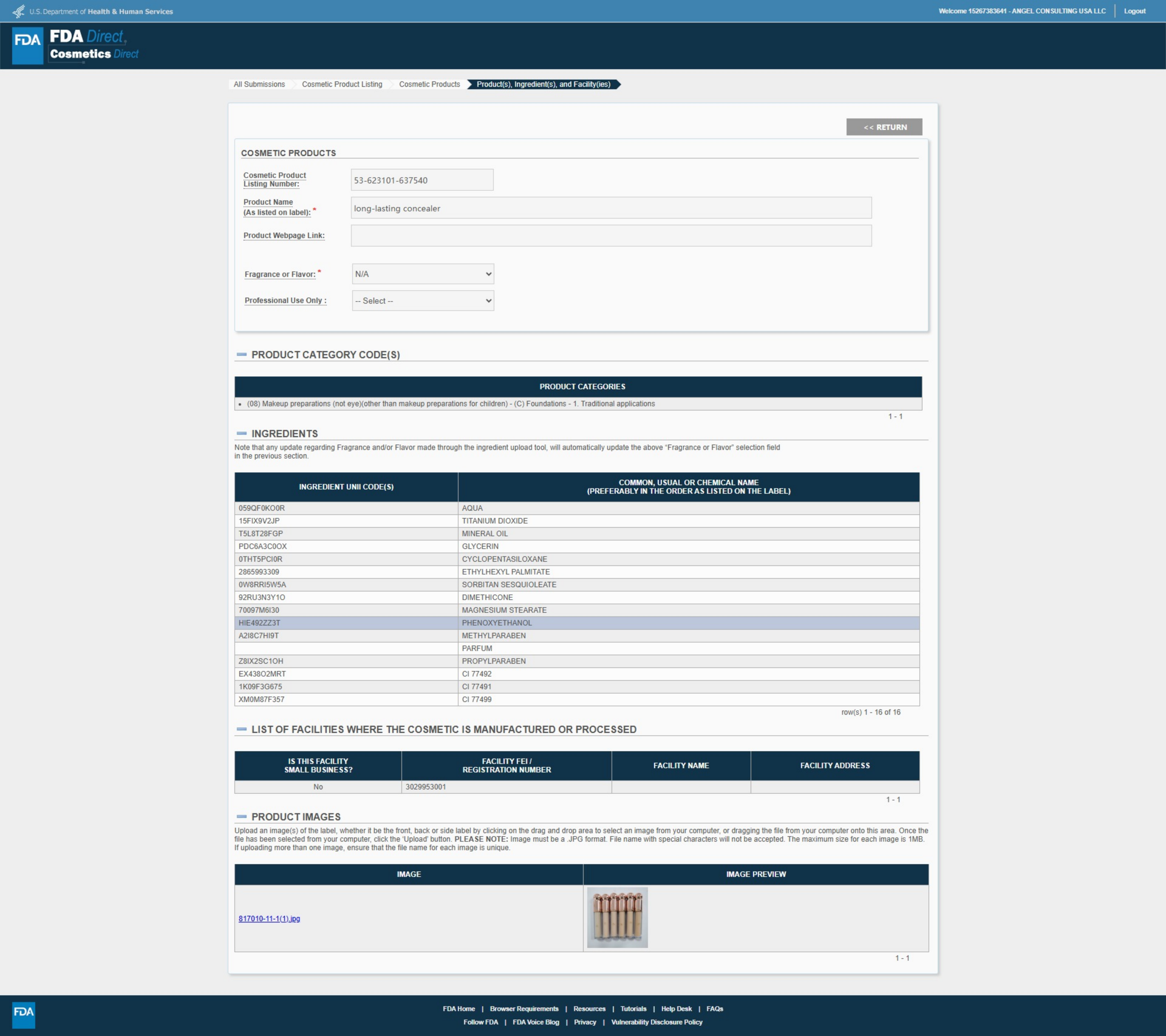
Task: Click the concealer image preview thumbnail
Action: click(x=617, y=917)
